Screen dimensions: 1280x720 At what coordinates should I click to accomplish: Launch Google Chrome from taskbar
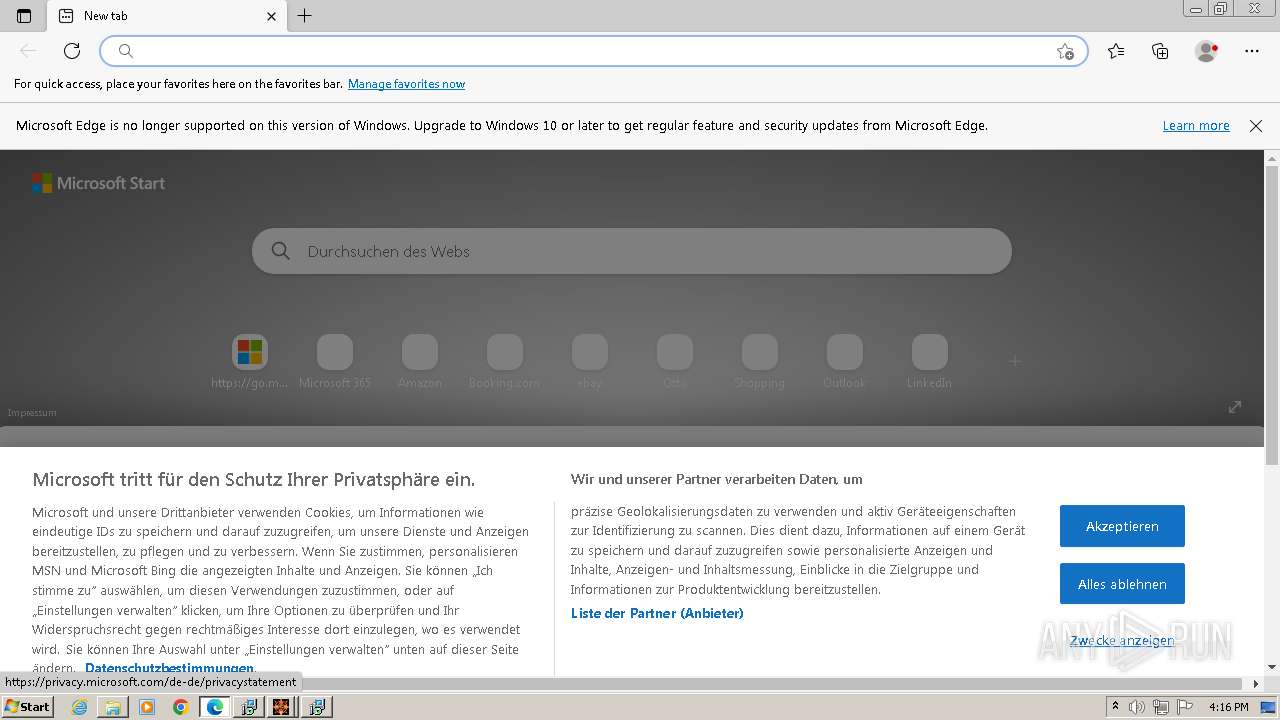click(181, 707)
